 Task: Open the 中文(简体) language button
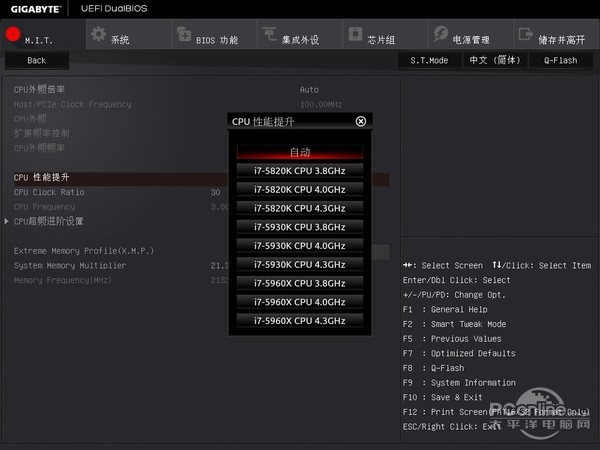[495, 60]
